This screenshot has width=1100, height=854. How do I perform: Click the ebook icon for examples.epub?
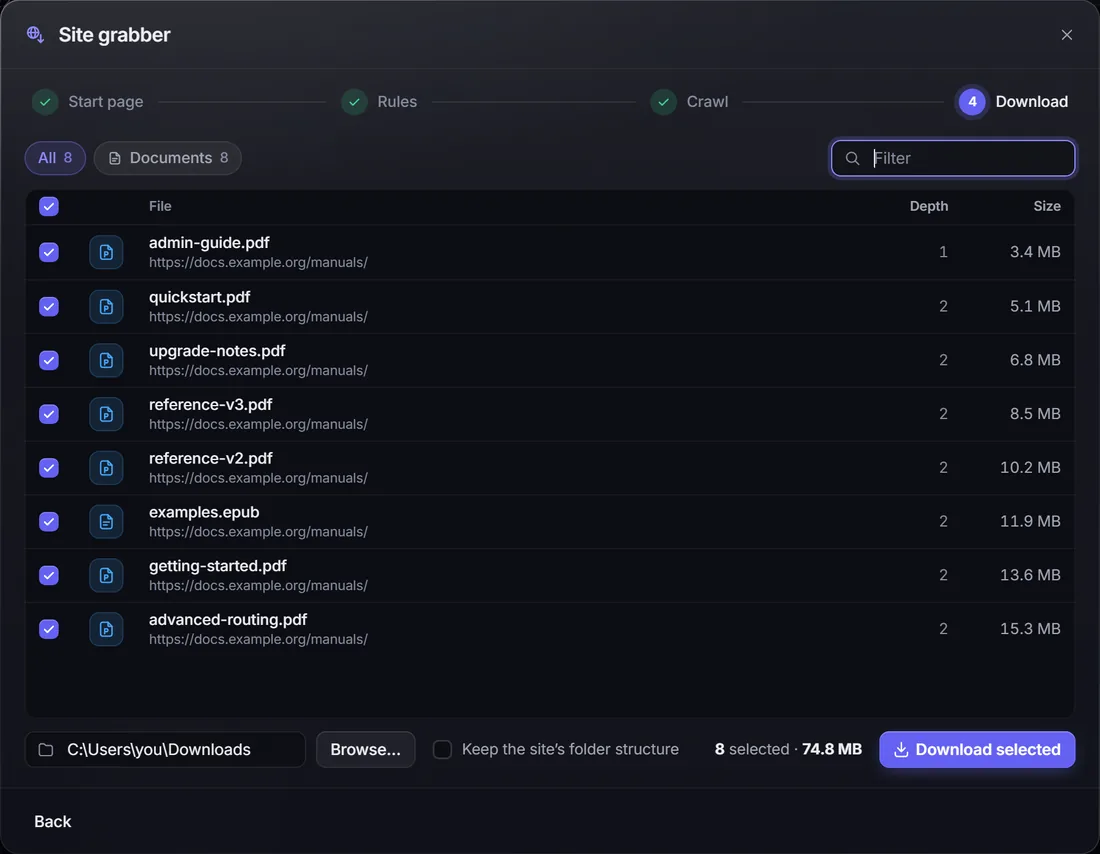[106, 521]
